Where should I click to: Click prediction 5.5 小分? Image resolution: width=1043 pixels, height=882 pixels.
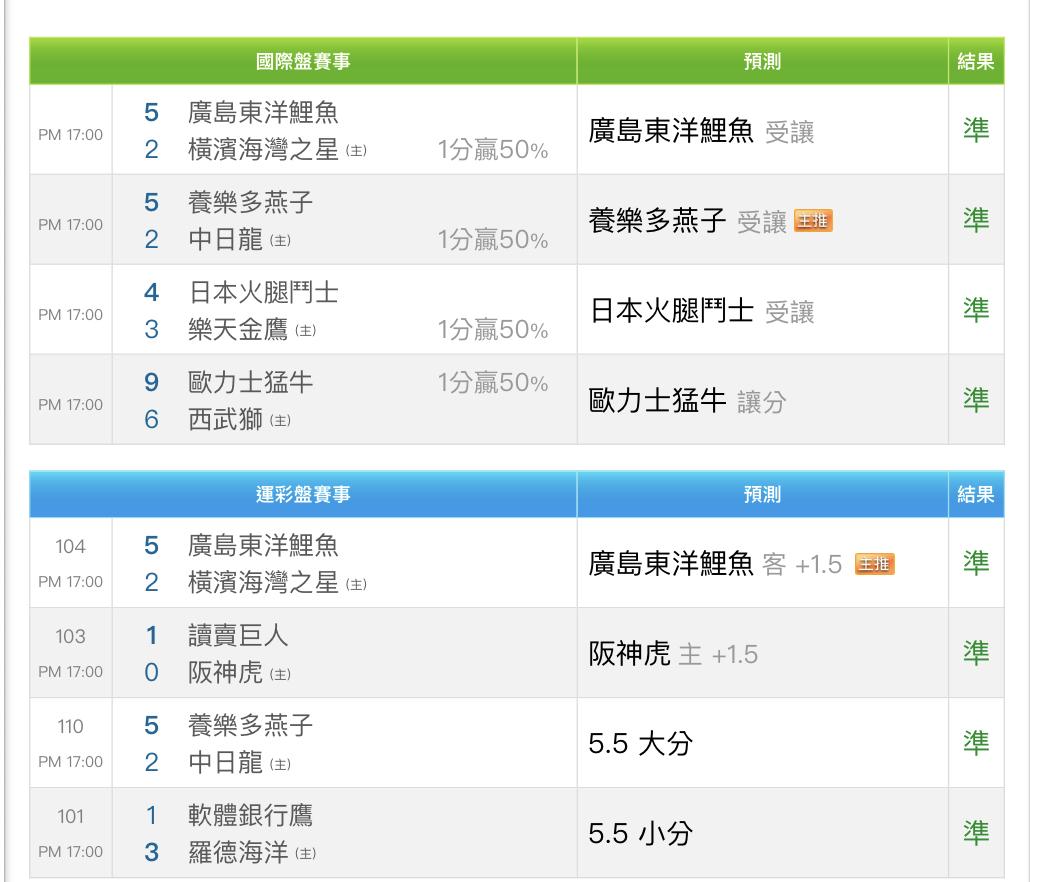pos(641,833)
